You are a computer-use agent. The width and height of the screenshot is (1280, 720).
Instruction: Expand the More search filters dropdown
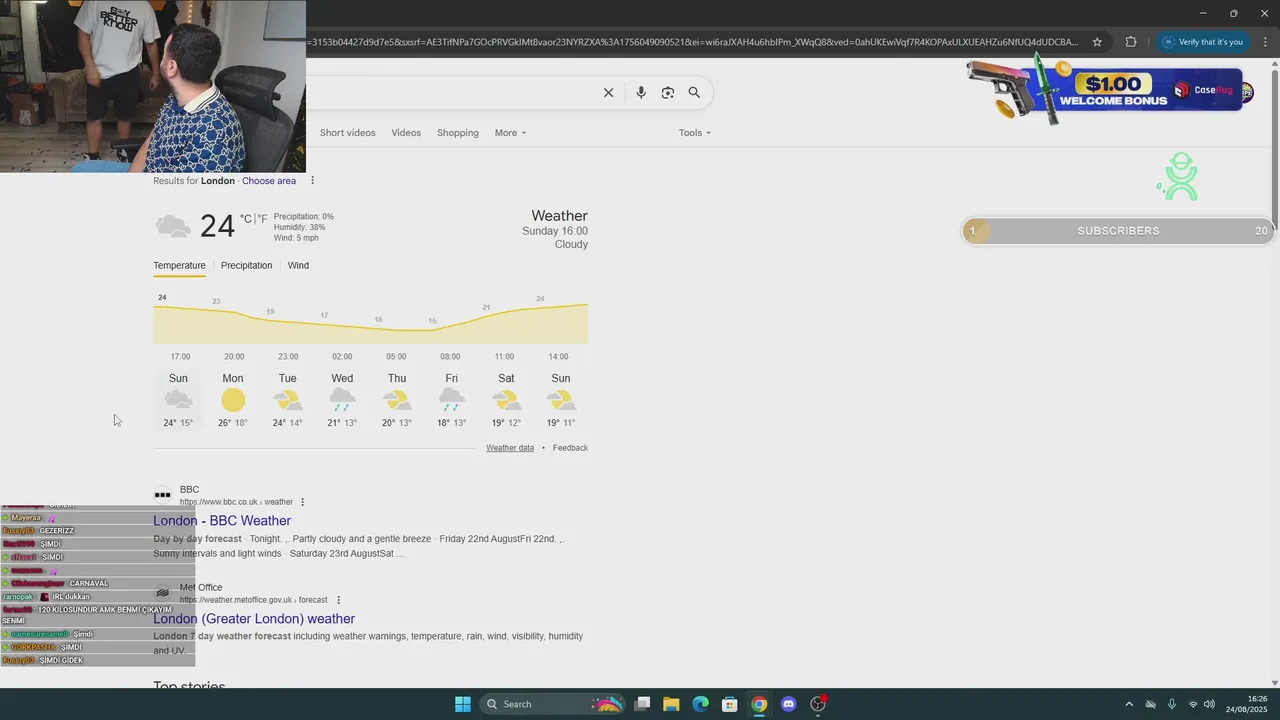click(x=510, y=133)
